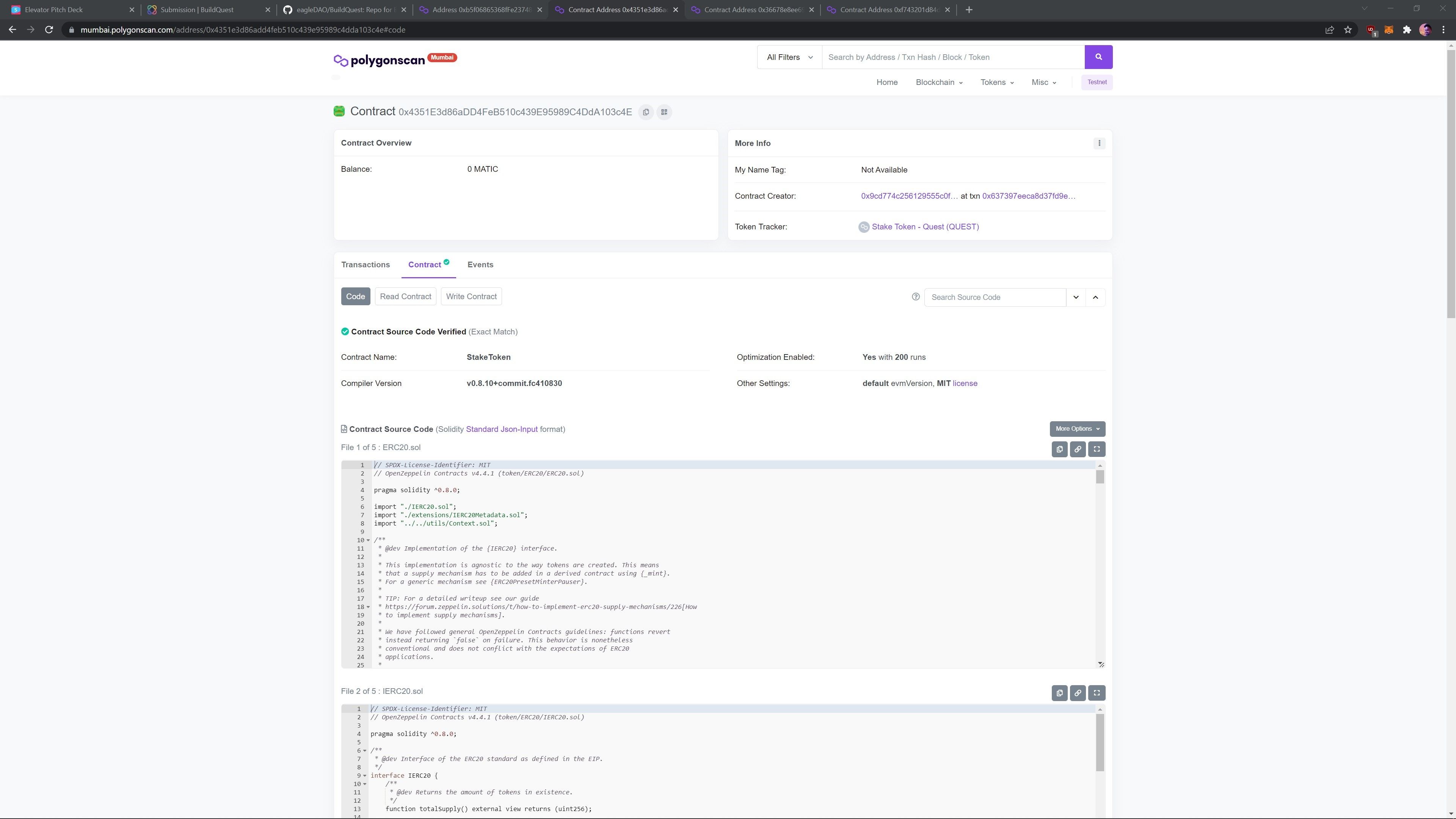This screenshot has width=1456, height=819.
Task: Copy permalink for ERC20.sol file
Action: pyautogui.click(x=1077, y=449)
